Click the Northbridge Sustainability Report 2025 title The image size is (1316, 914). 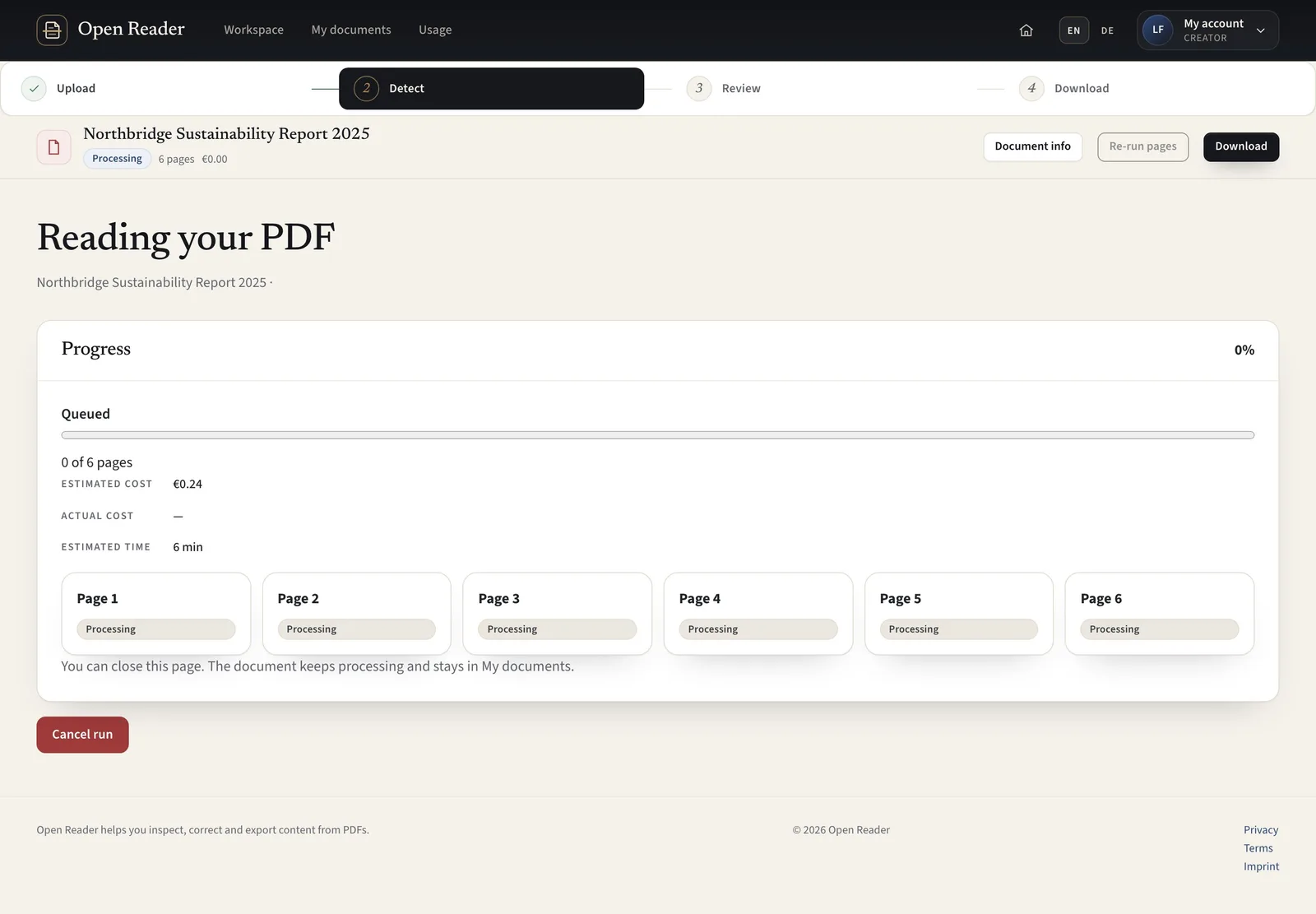[226, 133]
